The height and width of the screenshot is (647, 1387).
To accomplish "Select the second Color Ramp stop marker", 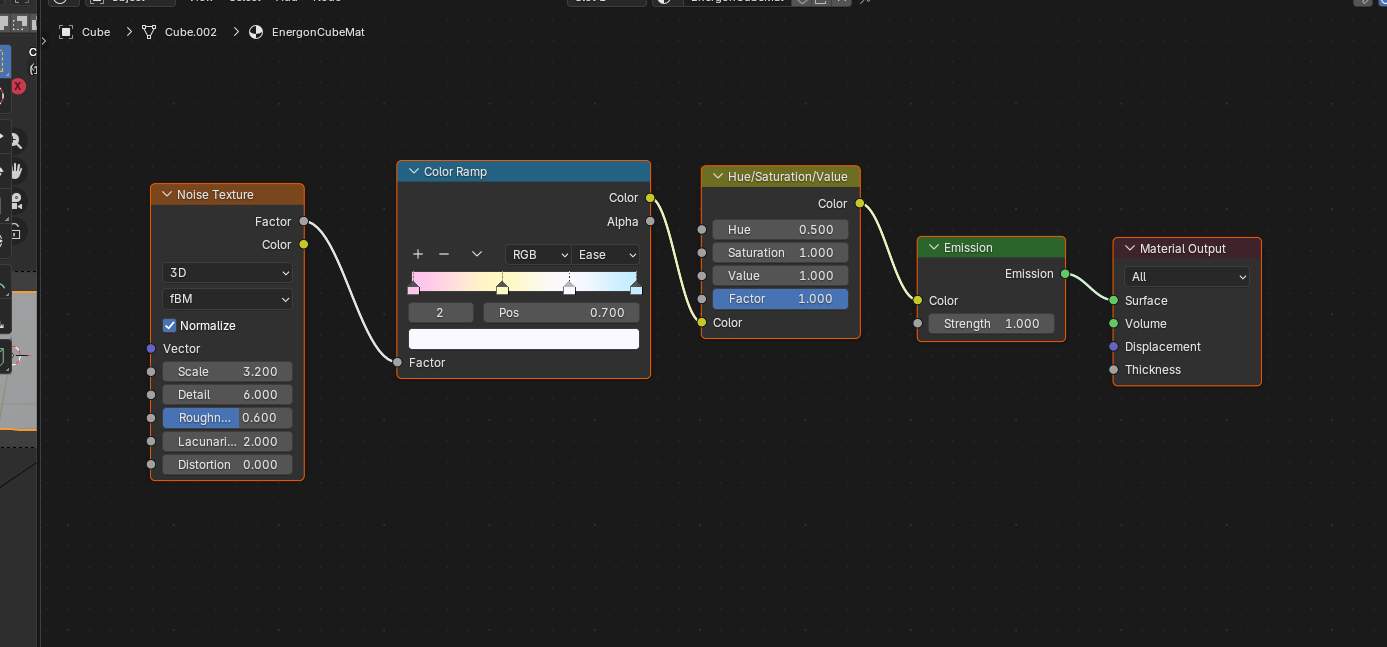I will 503,290.
